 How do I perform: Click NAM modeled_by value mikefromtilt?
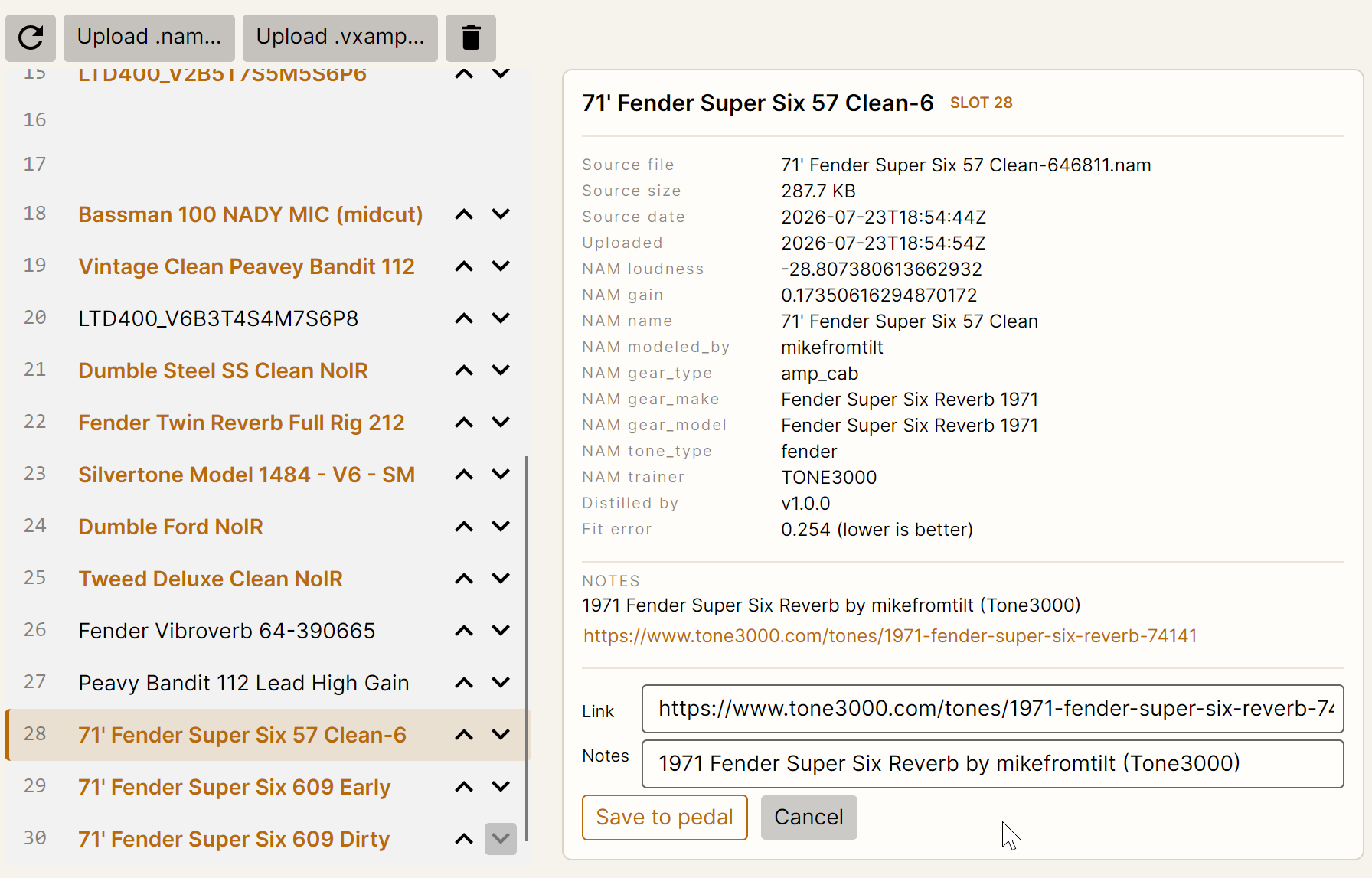(x=832, y=348)
